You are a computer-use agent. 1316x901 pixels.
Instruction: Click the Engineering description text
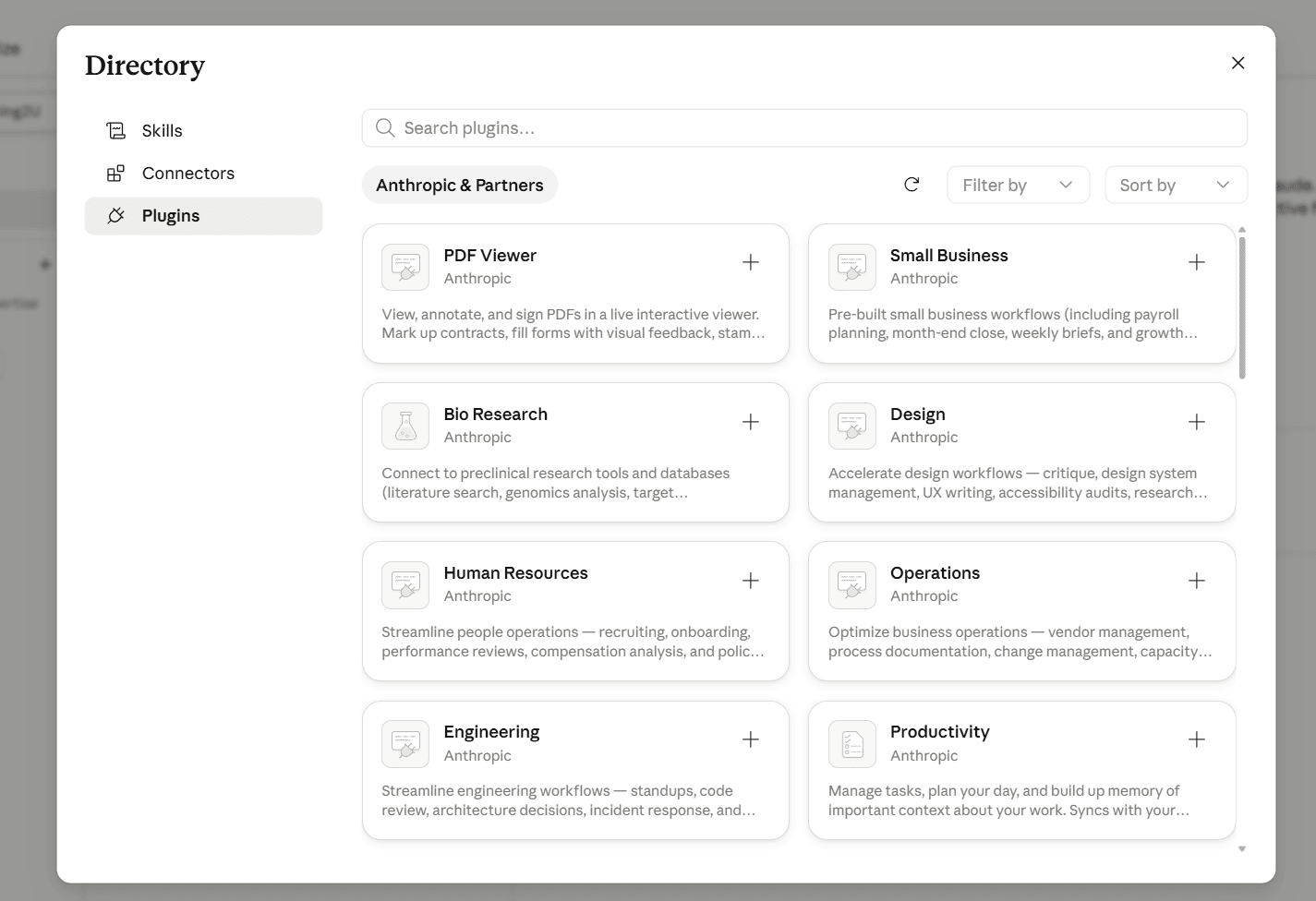pyautogui.click(x=569, y=800)
